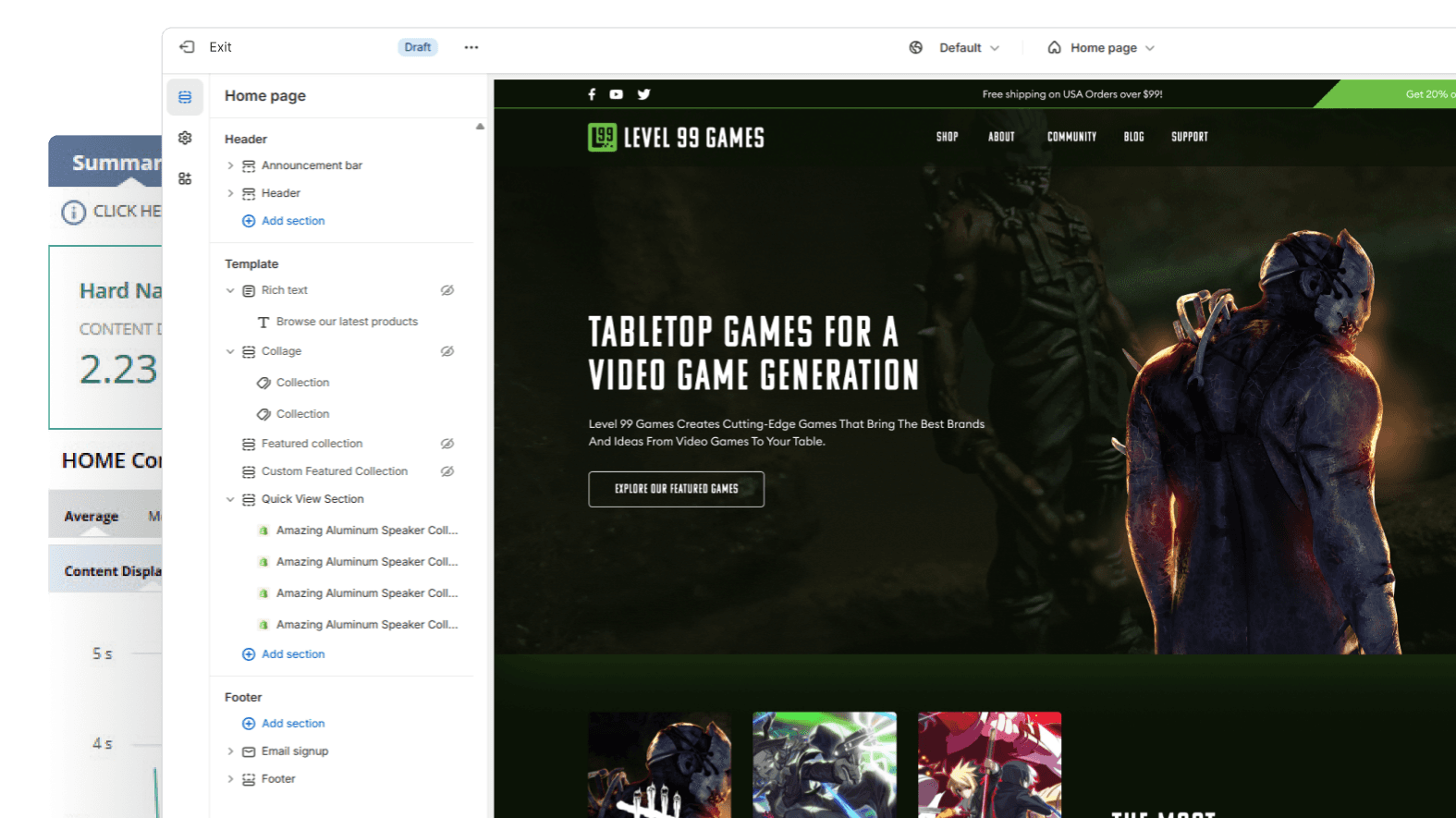The width and height of the screenshot is (1456, 818).
Task: Select Custom Featured Collection section
Action: tap(334, 471)
